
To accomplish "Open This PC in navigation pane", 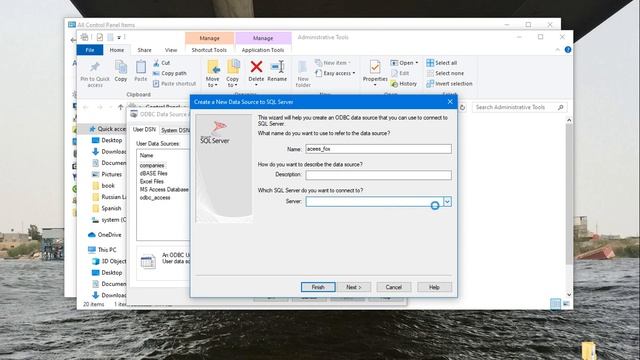I will click(102, 250).
